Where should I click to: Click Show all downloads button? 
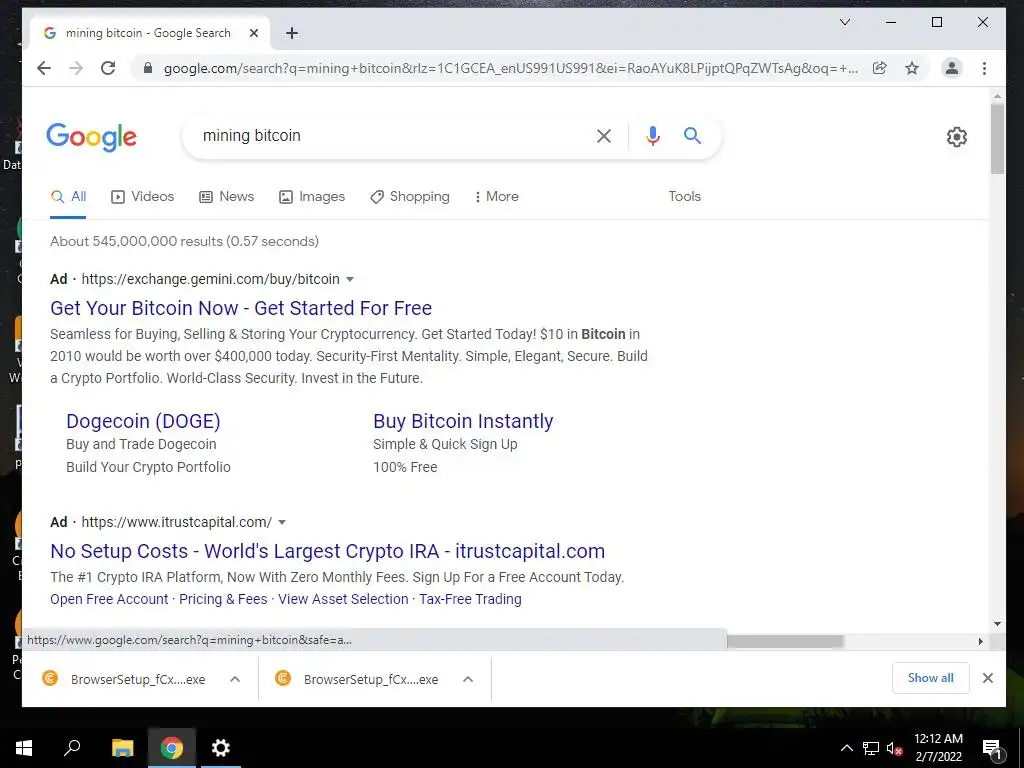coord(930,678)
